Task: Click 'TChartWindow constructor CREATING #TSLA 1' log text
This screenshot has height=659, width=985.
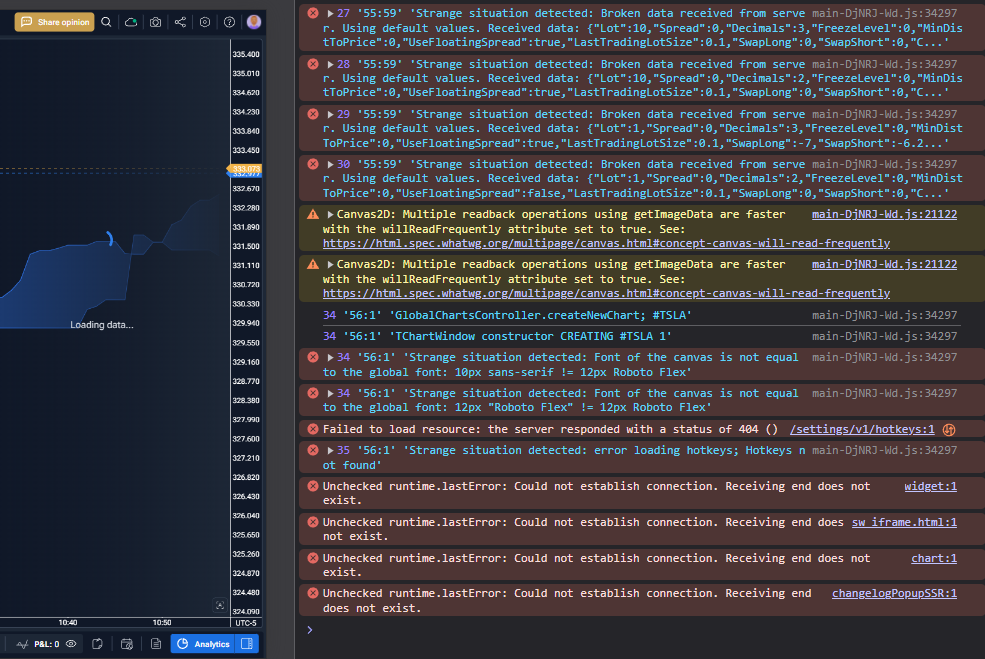Action: tap(530, 336)
